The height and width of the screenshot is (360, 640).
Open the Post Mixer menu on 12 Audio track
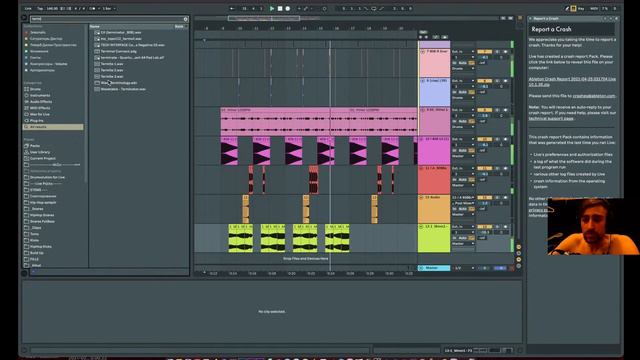pos(463,203)
